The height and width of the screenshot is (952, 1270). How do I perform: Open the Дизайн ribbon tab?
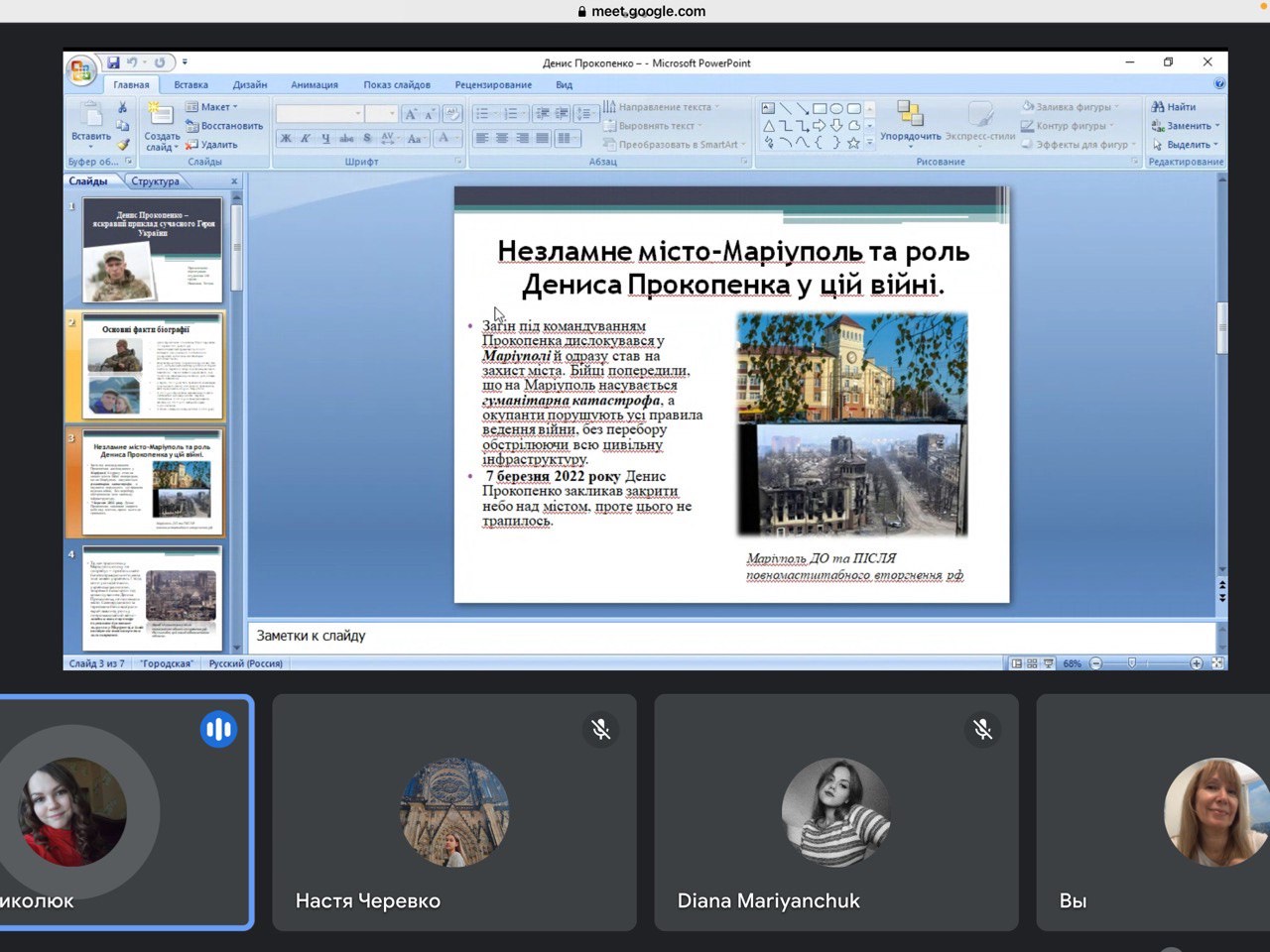tap(250, 85)
